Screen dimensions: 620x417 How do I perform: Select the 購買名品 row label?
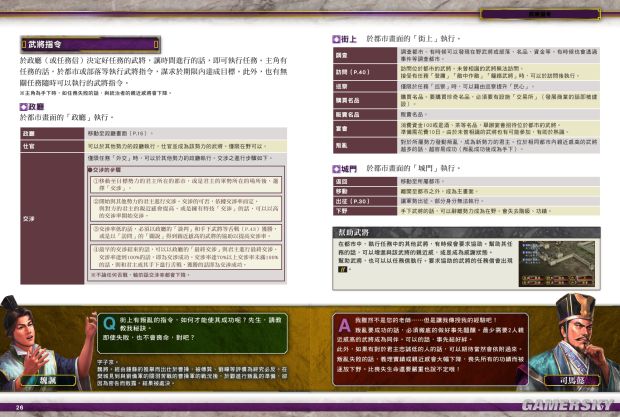point(365,100)
